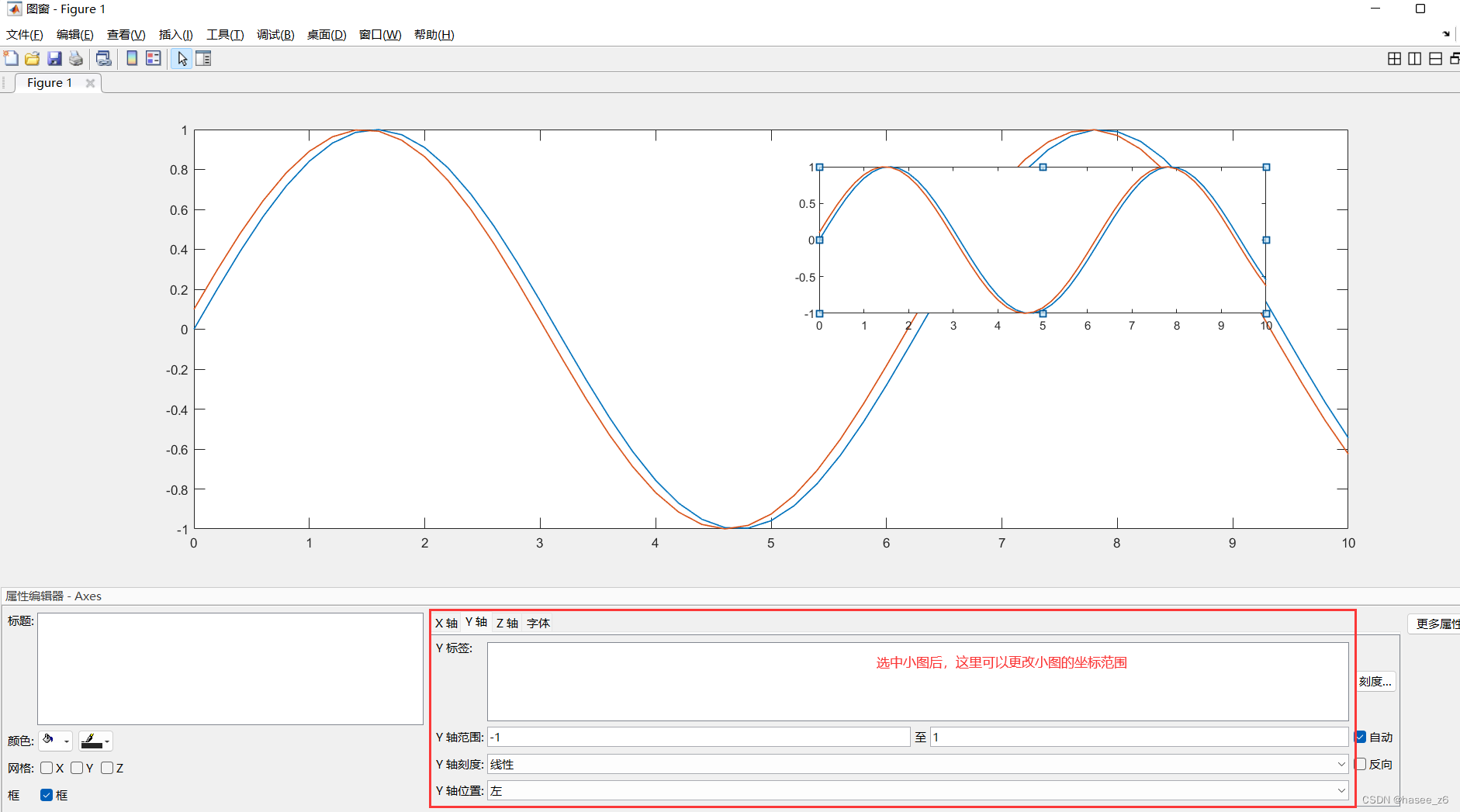
Task: Switch to the Y 轴 tab
Action: click(476, 622)
